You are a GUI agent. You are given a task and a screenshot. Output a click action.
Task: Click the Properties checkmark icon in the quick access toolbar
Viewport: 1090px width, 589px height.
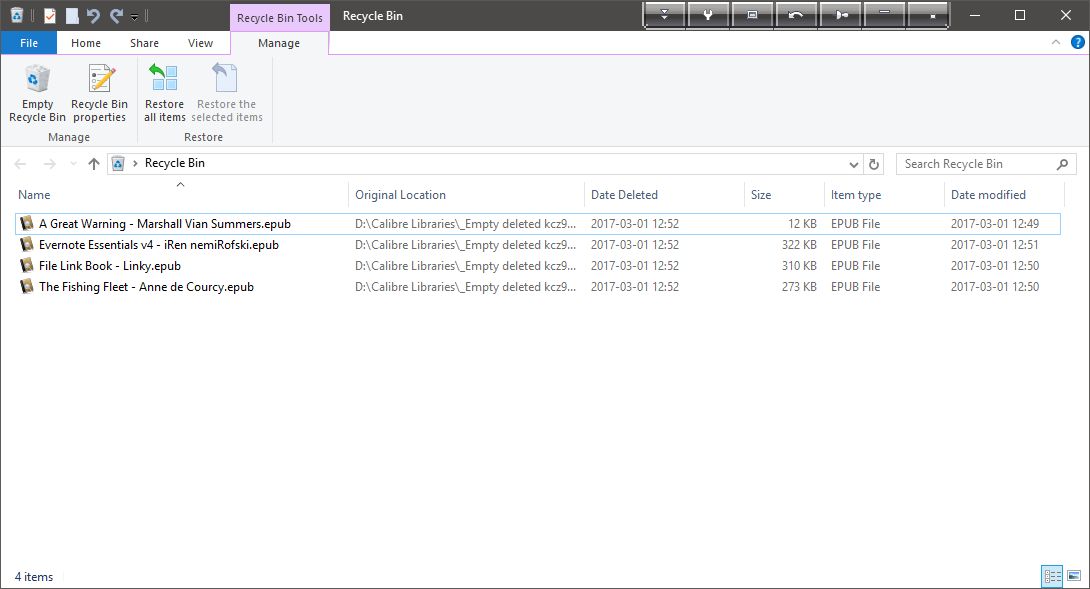coord(50,15)
